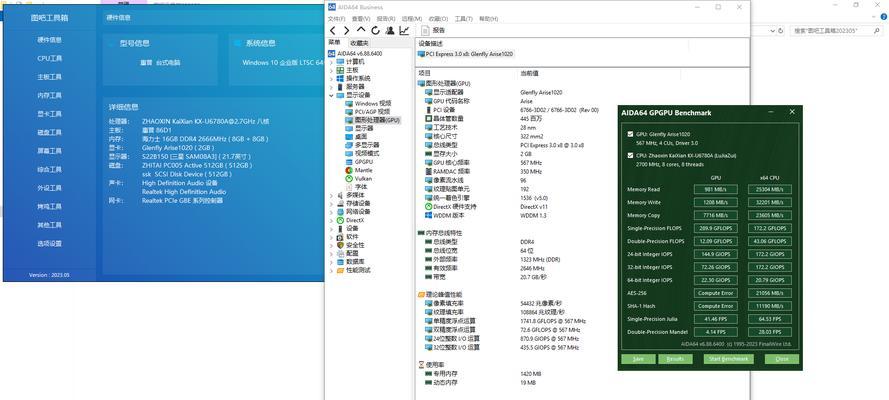Image resolution: width=889 pixels, height=400 pixels.
Task: Click the 理论峰值性能 section icon
Action: click(x=421, y=295)
